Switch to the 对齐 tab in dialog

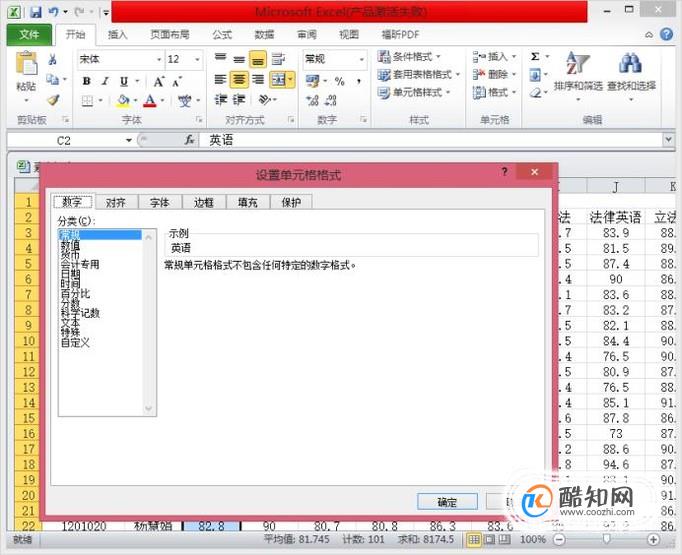[x=116, y=202]
